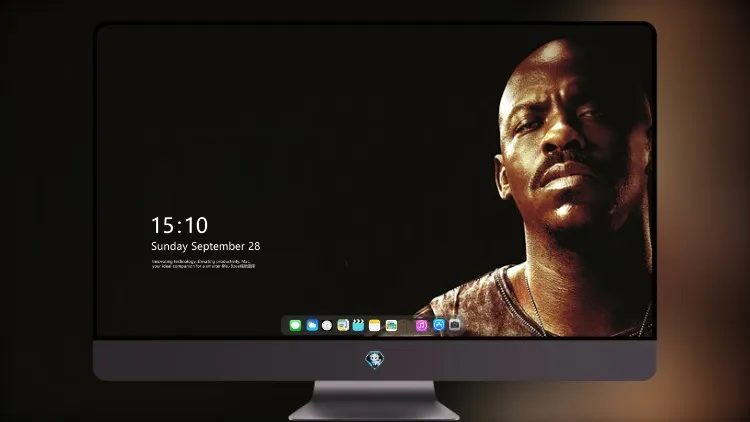750x422 pixels.
Task: Launch the teal clapperboard video app
Action: click(x=358, y=325)
